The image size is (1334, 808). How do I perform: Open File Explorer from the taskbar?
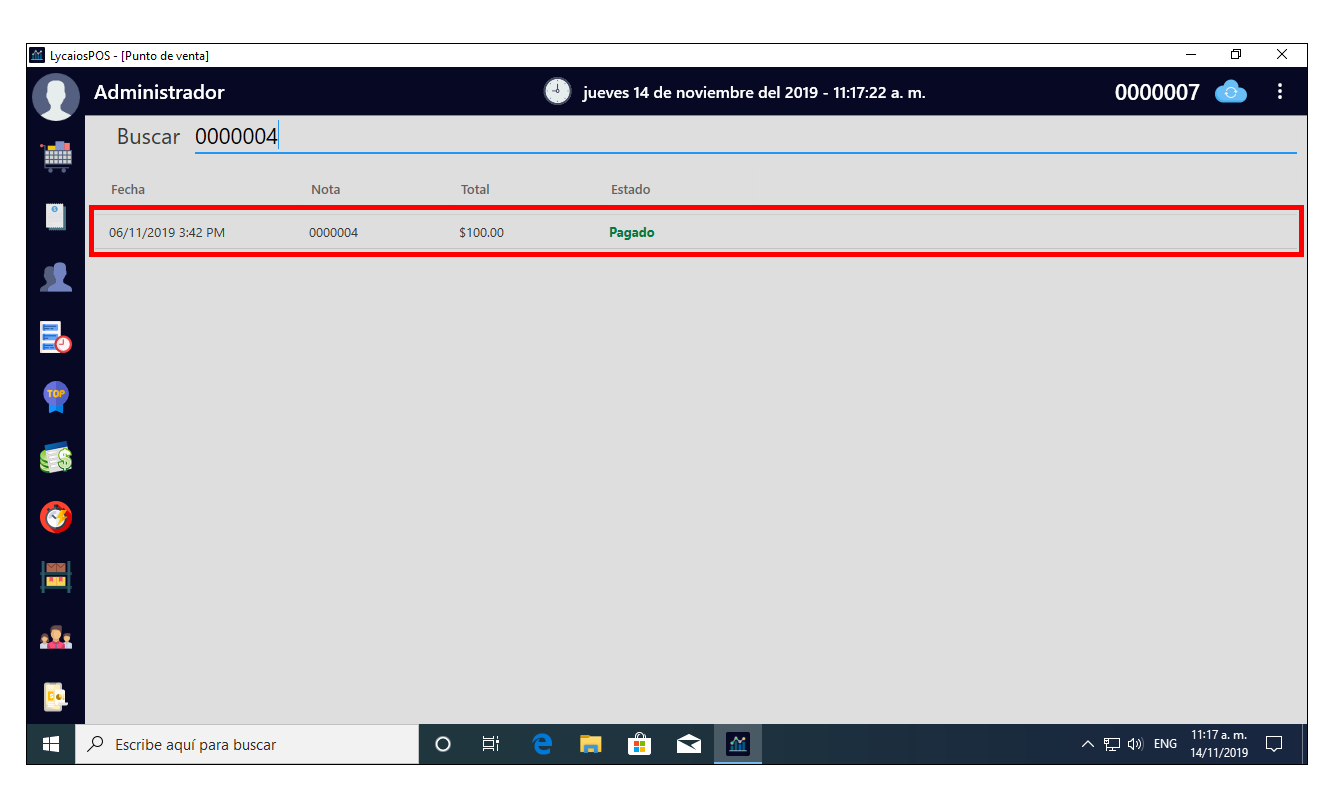tap(591, 744)
